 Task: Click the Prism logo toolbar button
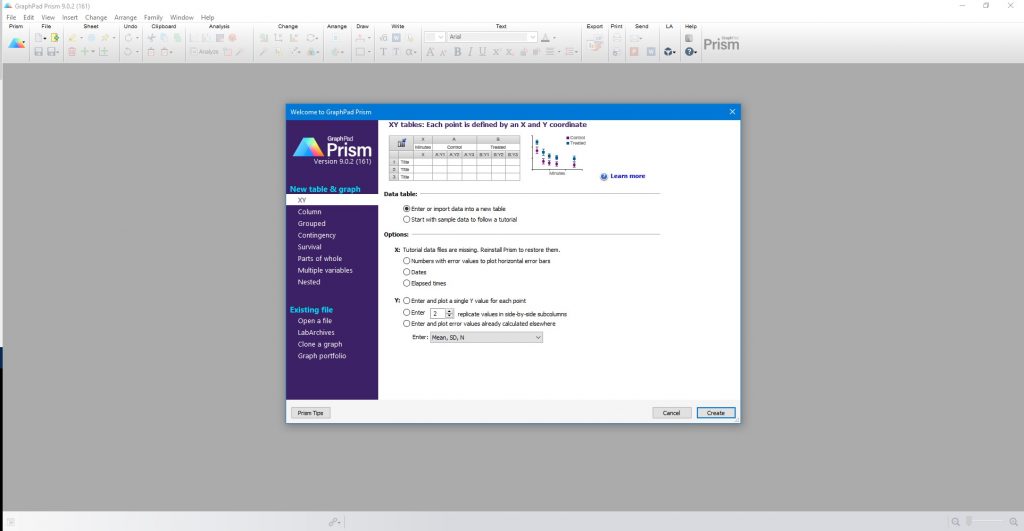pyautogui.click(x=16, y=44)
